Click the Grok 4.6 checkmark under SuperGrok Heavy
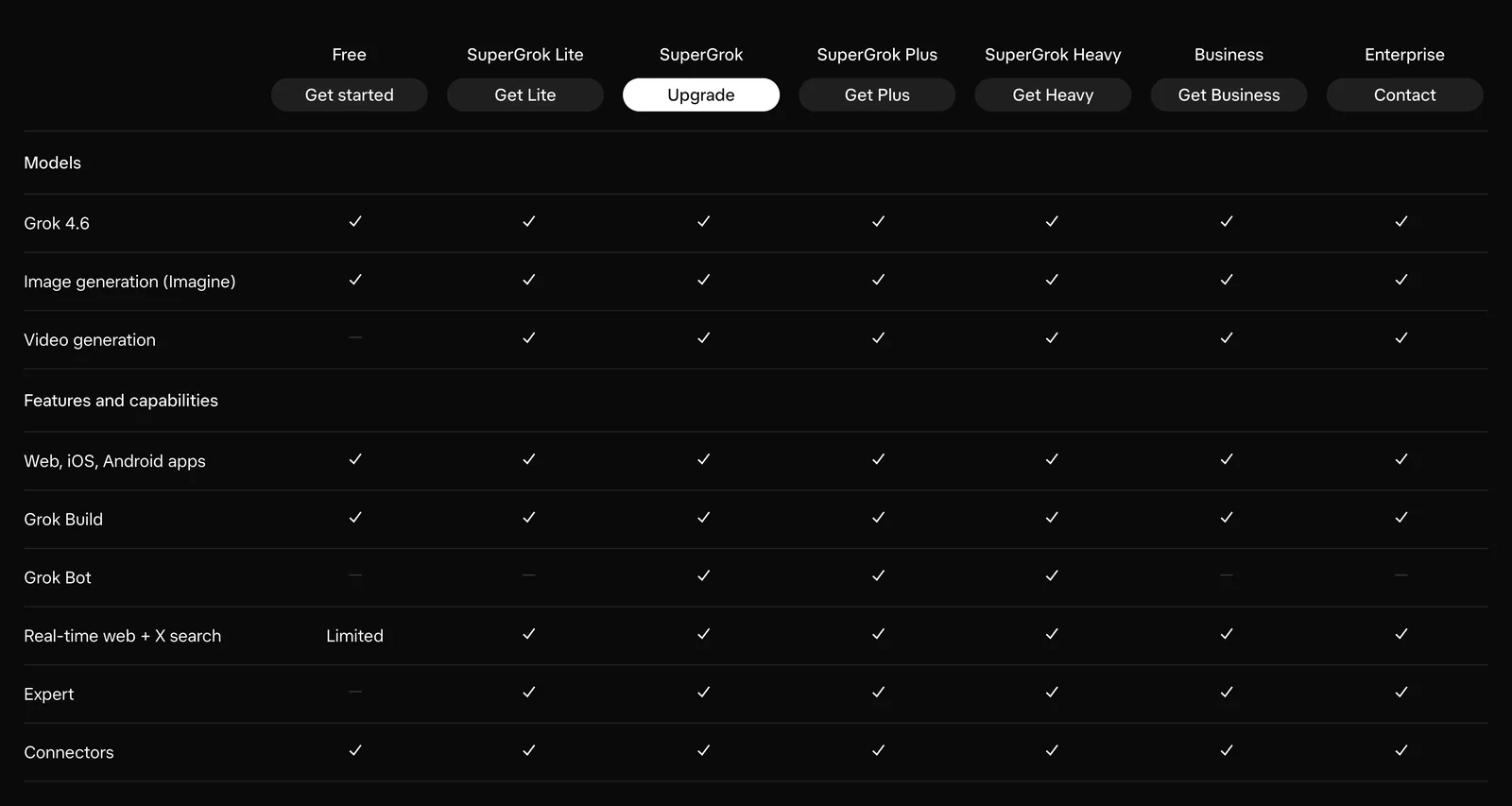 point(1052,221)
